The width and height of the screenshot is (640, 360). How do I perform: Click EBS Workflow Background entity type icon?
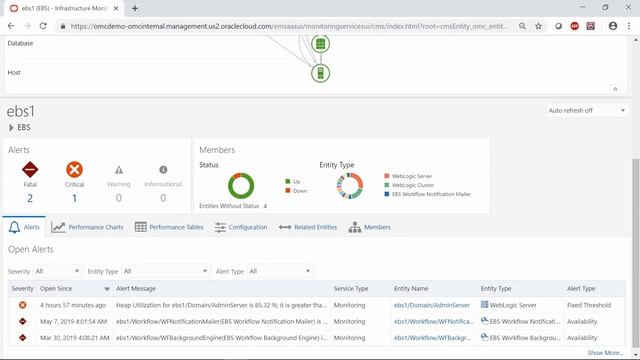[x=484, y=337]
